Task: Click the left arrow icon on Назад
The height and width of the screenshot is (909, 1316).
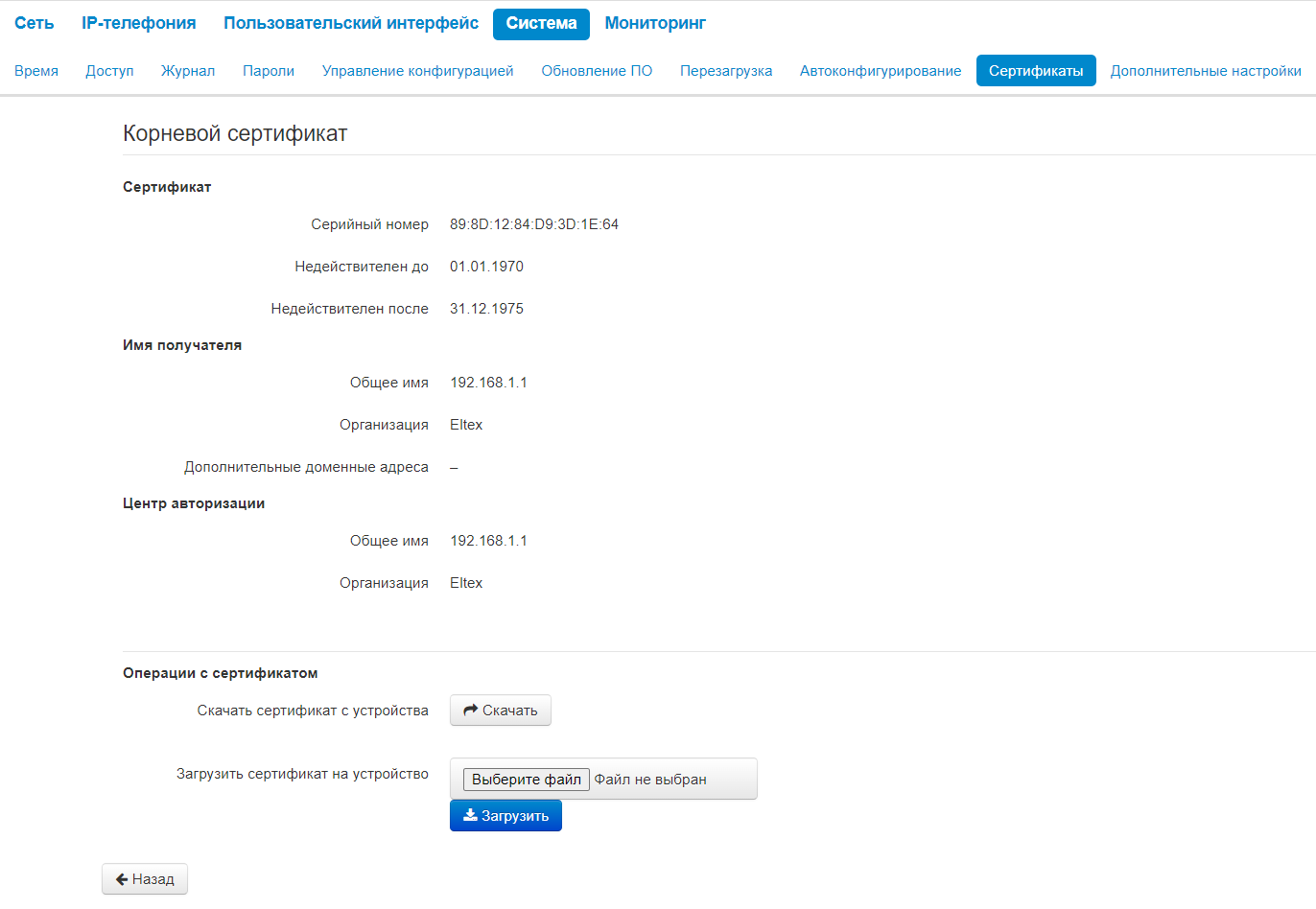Action: pos(122,879)
